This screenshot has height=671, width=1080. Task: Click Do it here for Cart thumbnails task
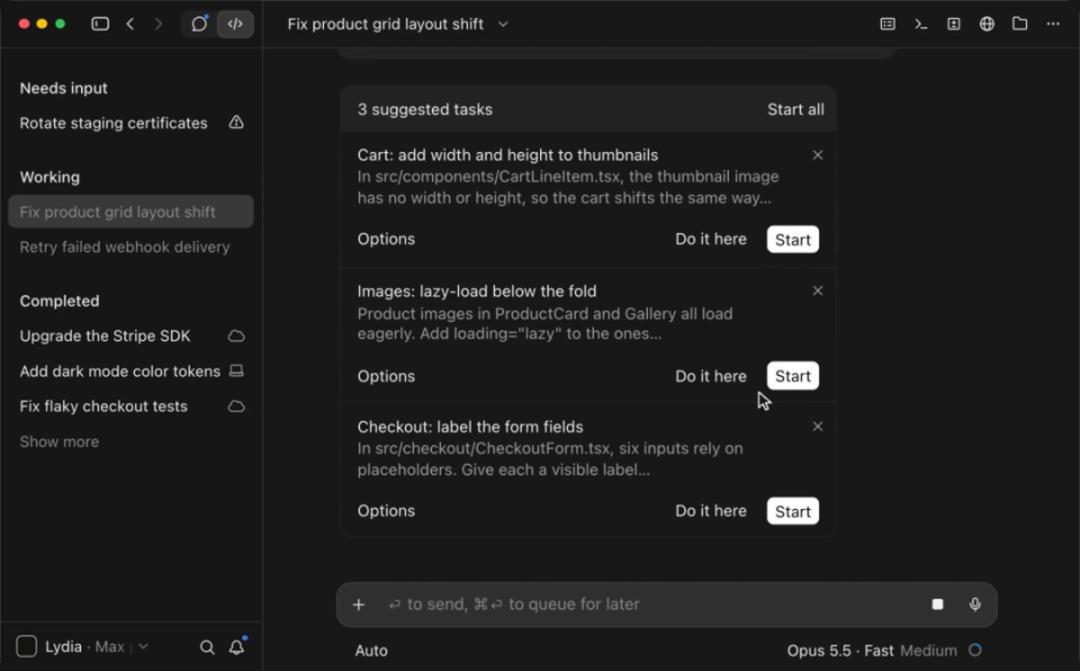711,239
